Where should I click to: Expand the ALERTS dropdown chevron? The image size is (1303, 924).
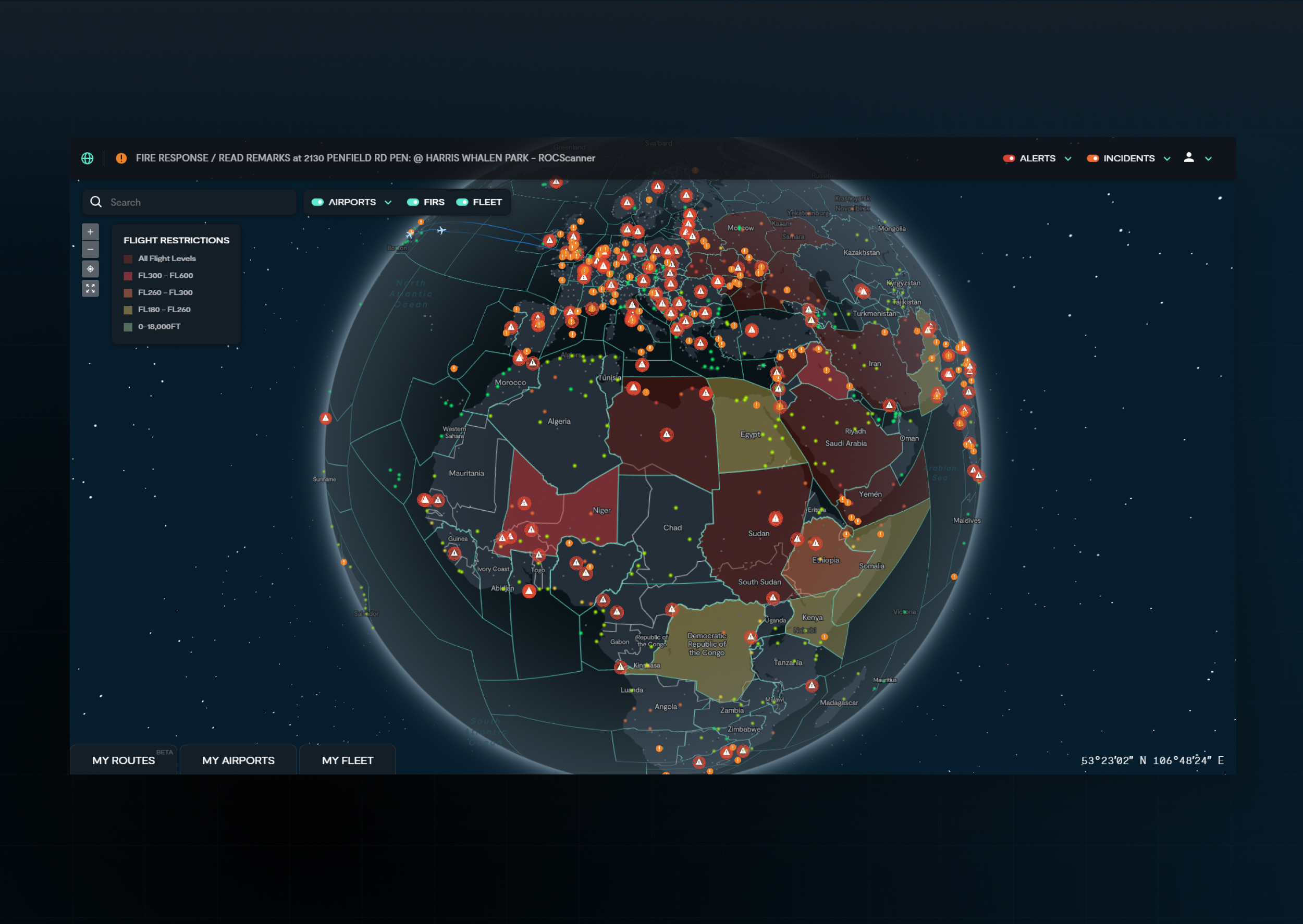coord(1068,159)
